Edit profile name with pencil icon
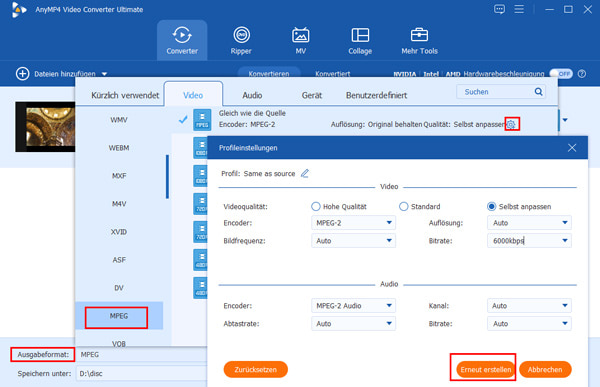 [305, 173]
